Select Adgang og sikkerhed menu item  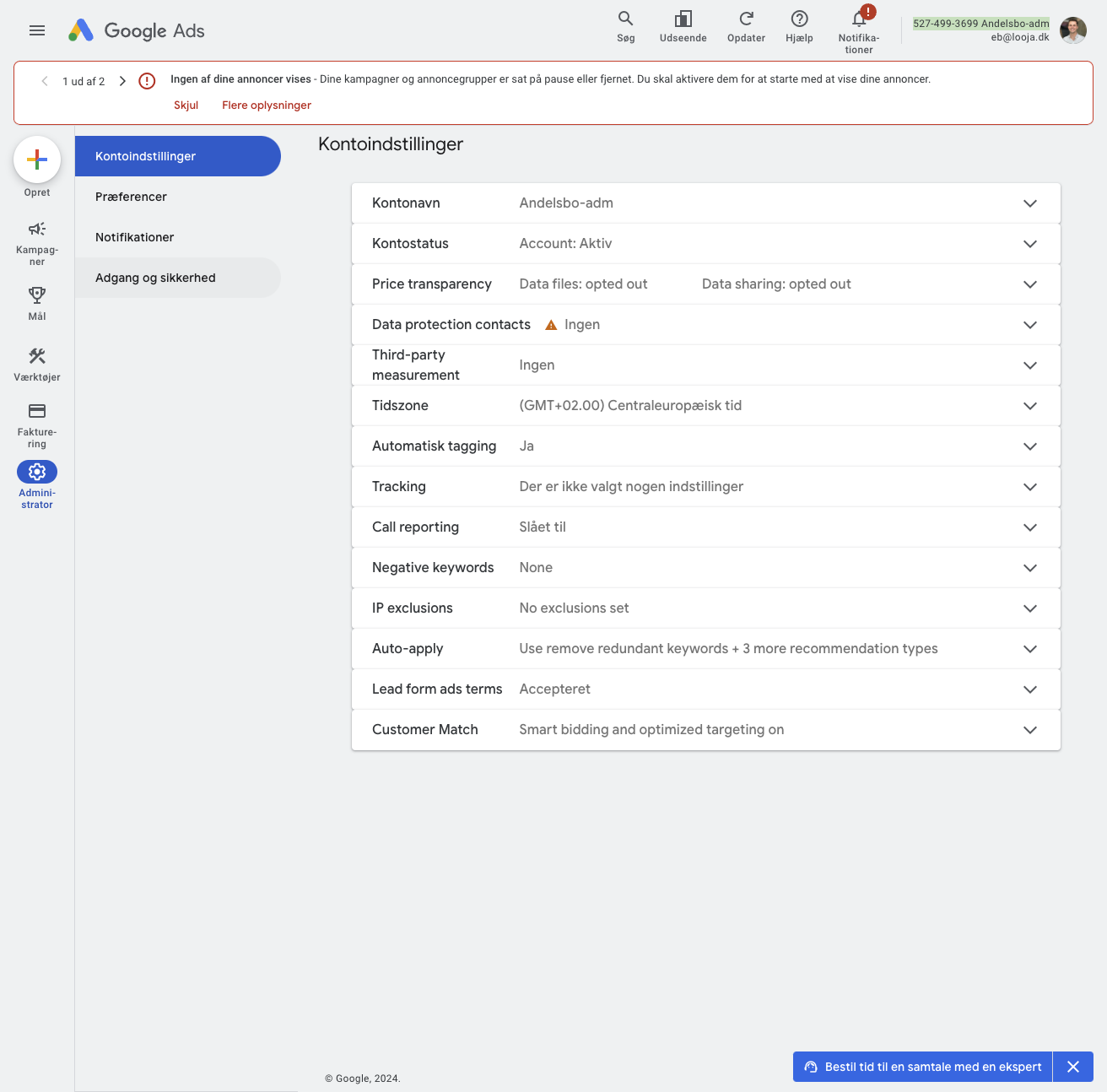click(x=178, y=278)
